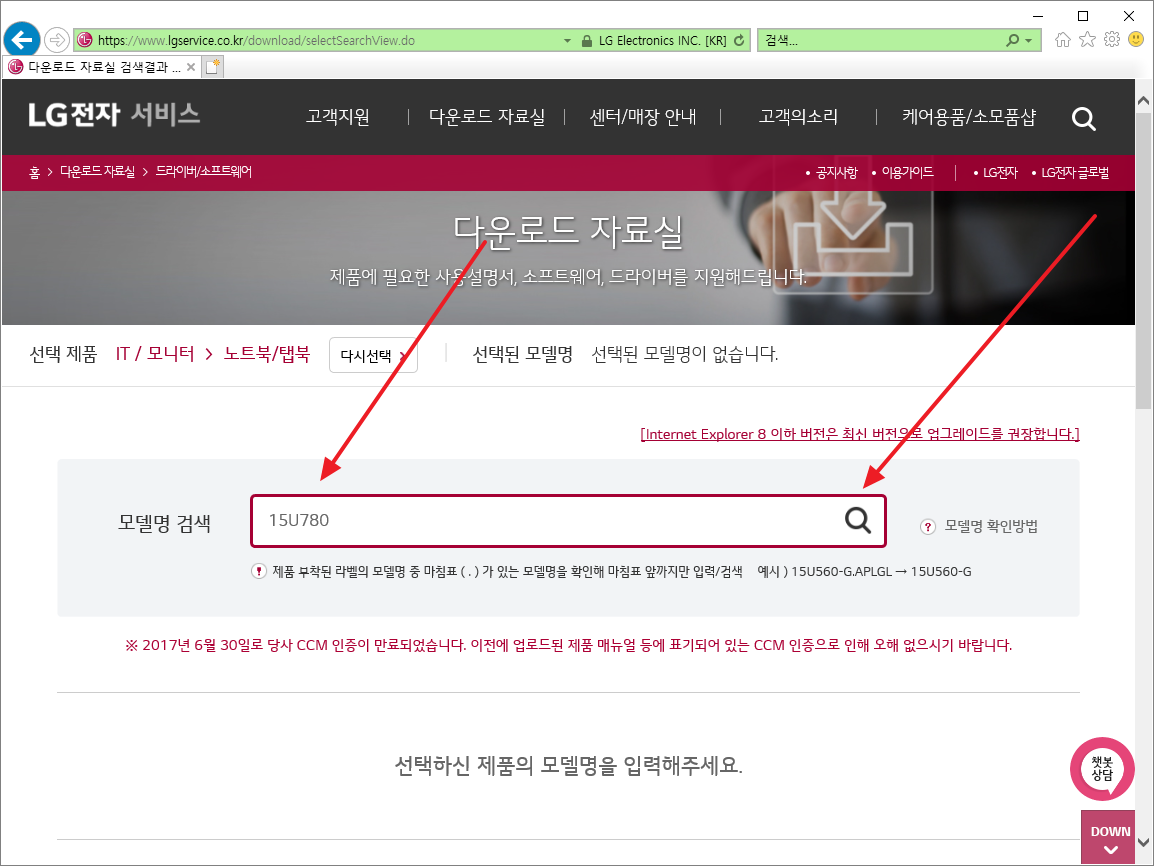
Task: Click the Internet Explorer 8 upgrade notice link
Action: 859,434
